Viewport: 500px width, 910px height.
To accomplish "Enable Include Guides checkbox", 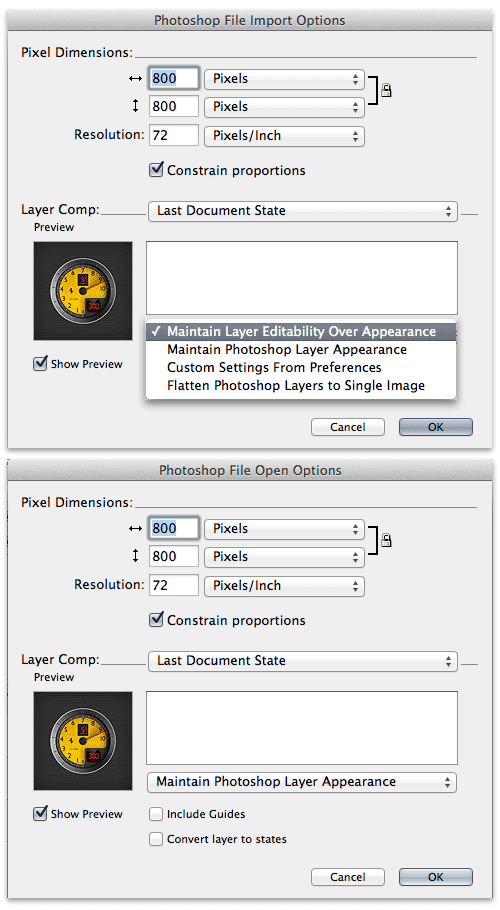I will coord(156,814).
